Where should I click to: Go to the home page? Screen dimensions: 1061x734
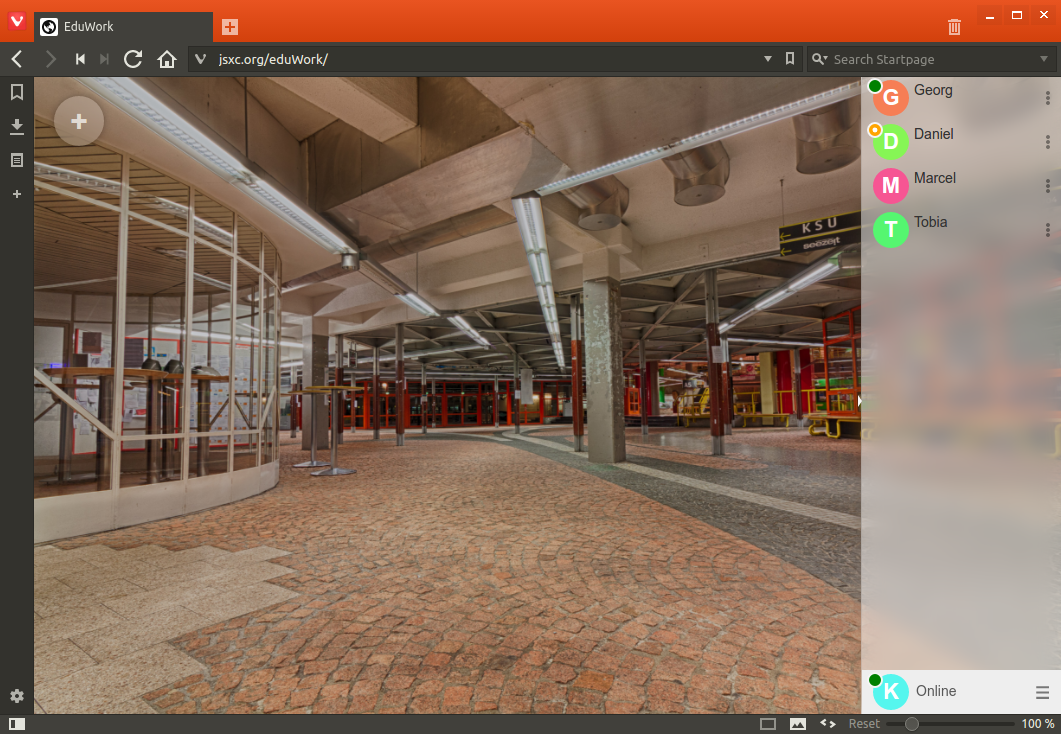[167, 59]
